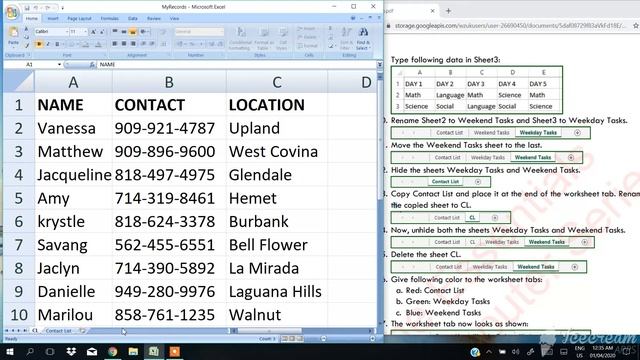
Task: Click the Copy icon in Clipboard group
Action: [27, 37]
